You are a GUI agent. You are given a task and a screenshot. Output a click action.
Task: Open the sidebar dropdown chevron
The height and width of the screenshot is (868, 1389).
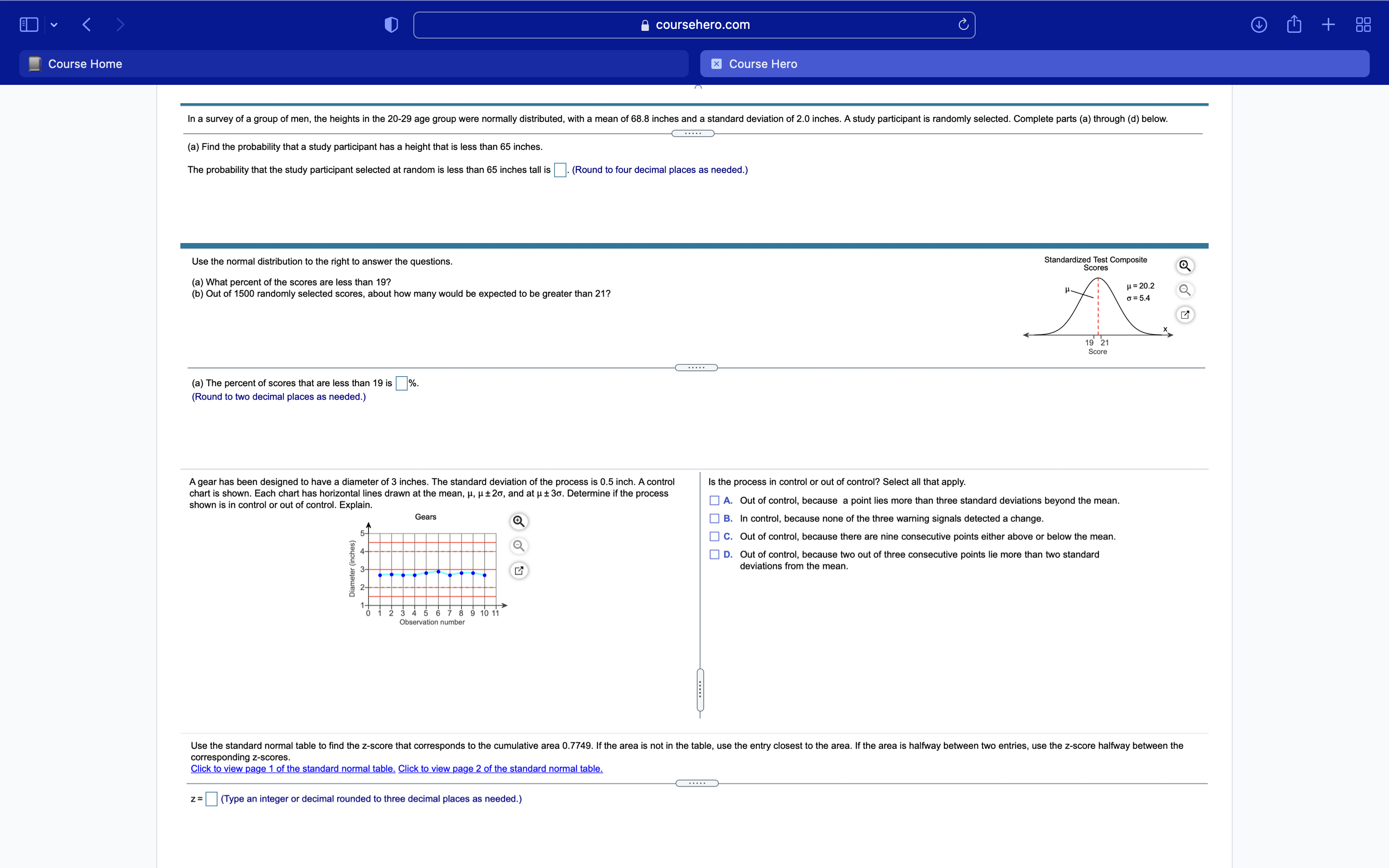coord(54,24)
